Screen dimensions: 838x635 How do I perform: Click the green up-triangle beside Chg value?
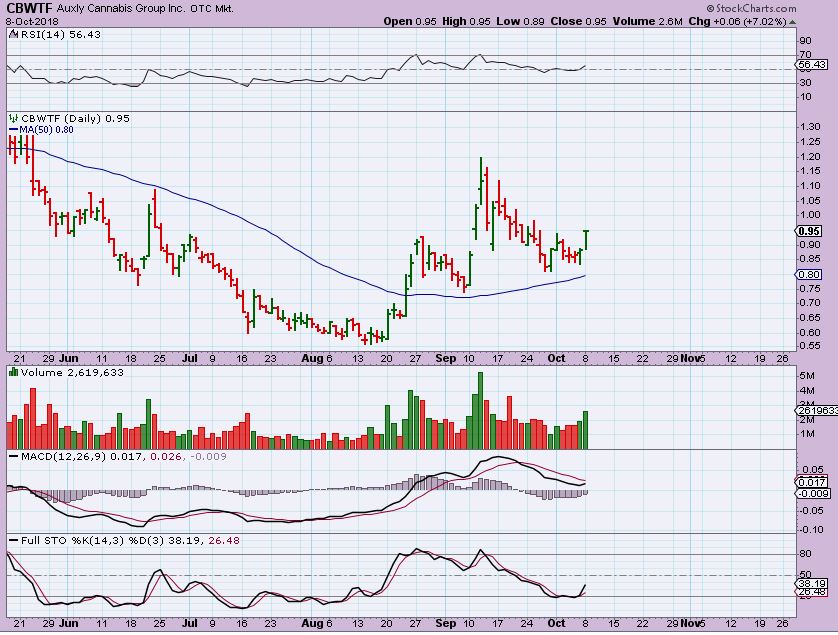point(793,22)
